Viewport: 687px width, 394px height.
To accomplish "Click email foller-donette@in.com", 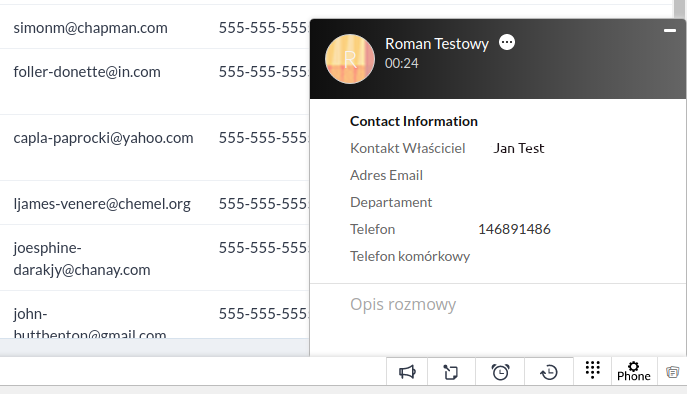I will tap(87, 72).
